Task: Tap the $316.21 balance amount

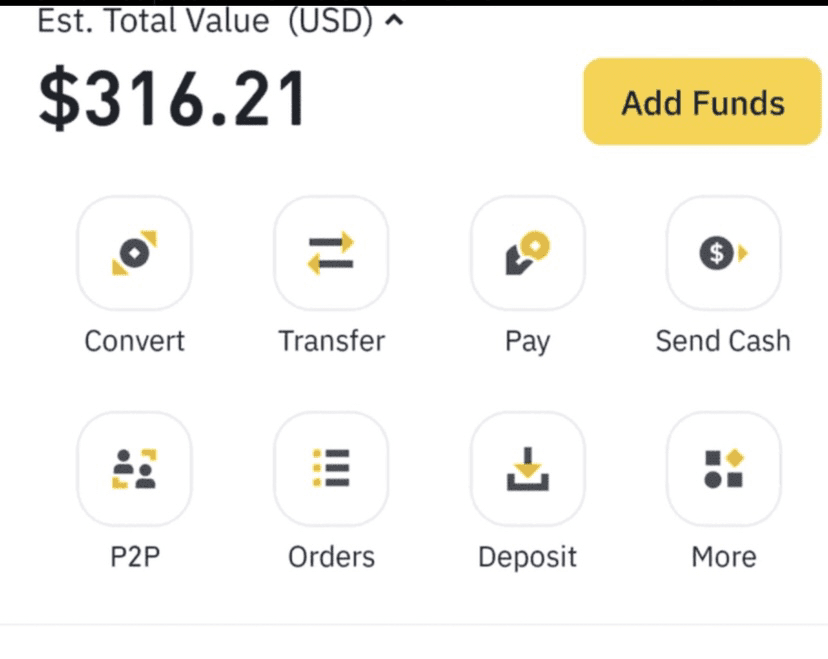Action: point(172,101)
